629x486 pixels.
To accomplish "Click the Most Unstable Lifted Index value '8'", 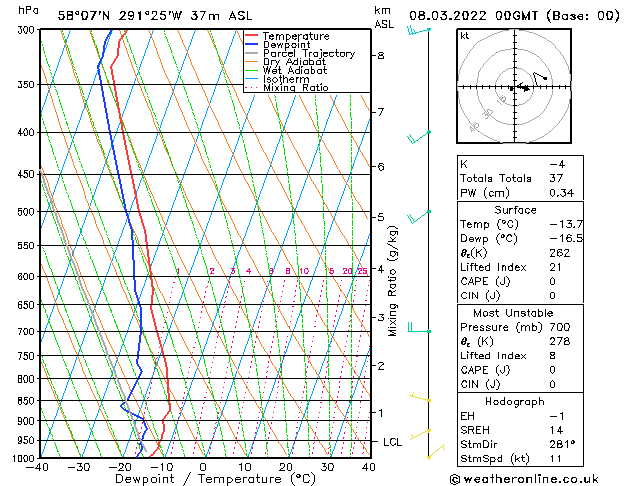I will (x=552, y=356).
